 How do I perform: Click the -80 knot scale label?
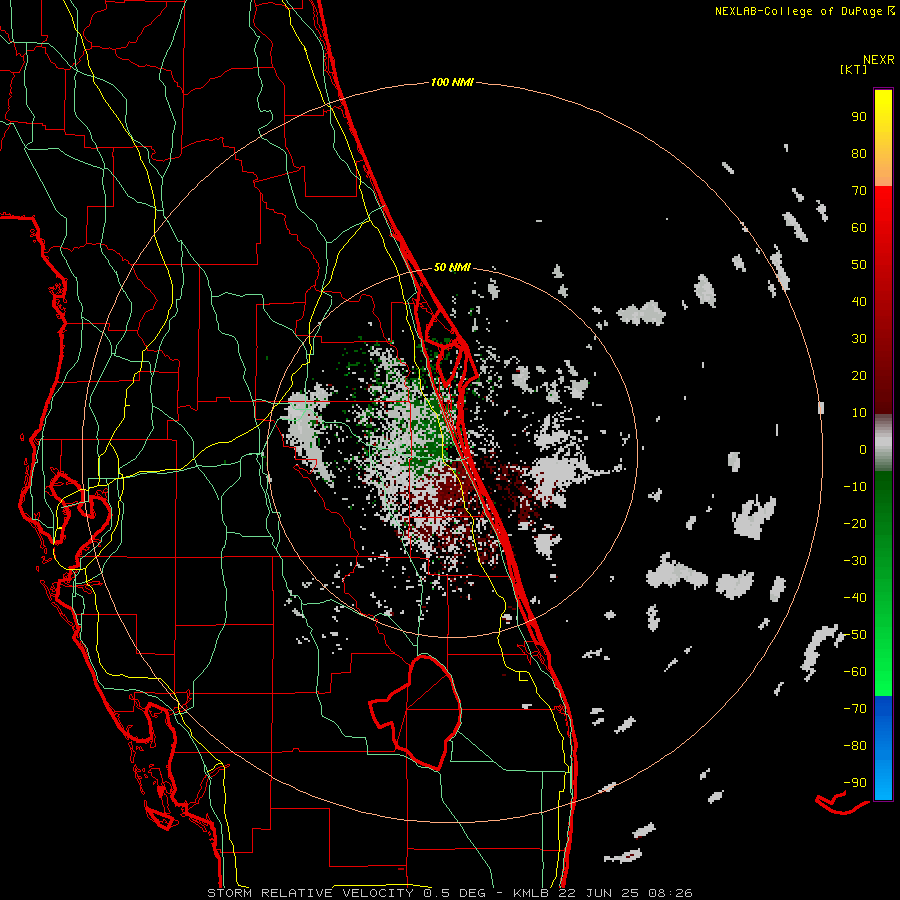point(855,746)
